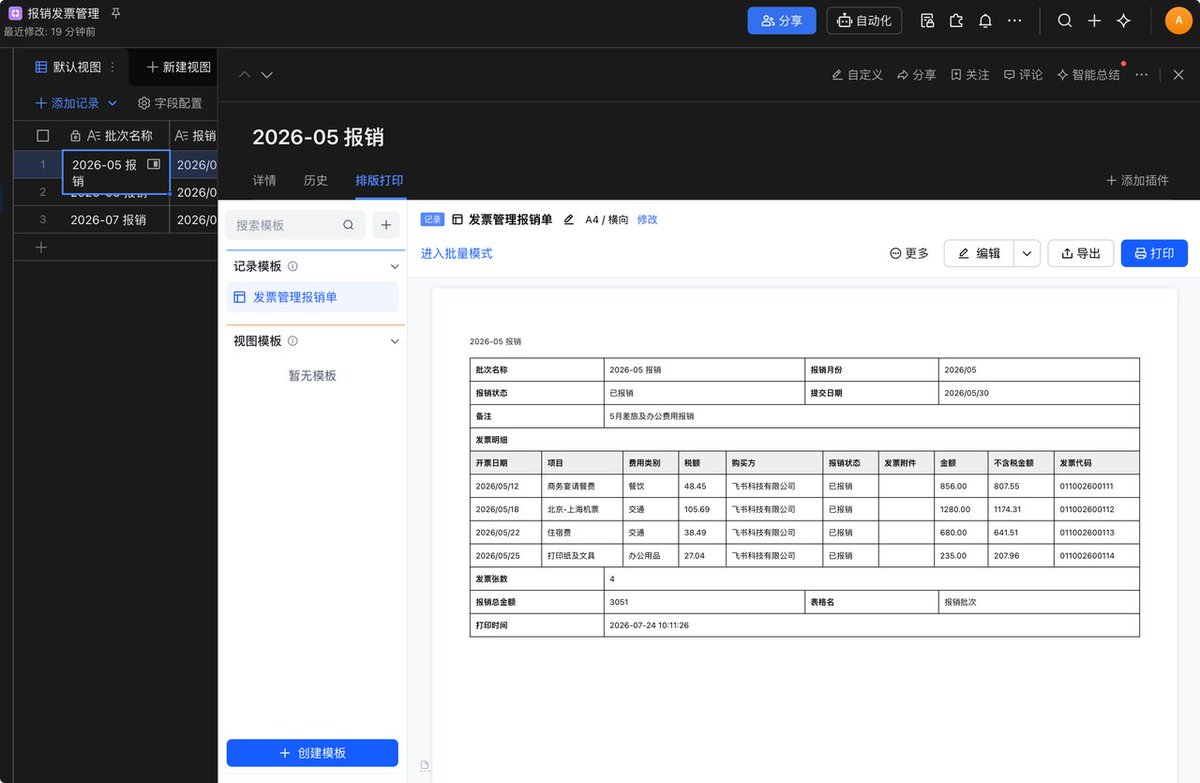Screen dimensions: 1200x783
Task: Click the pin icon beside 报销发票管理 title
Action: tap(116, 14)
